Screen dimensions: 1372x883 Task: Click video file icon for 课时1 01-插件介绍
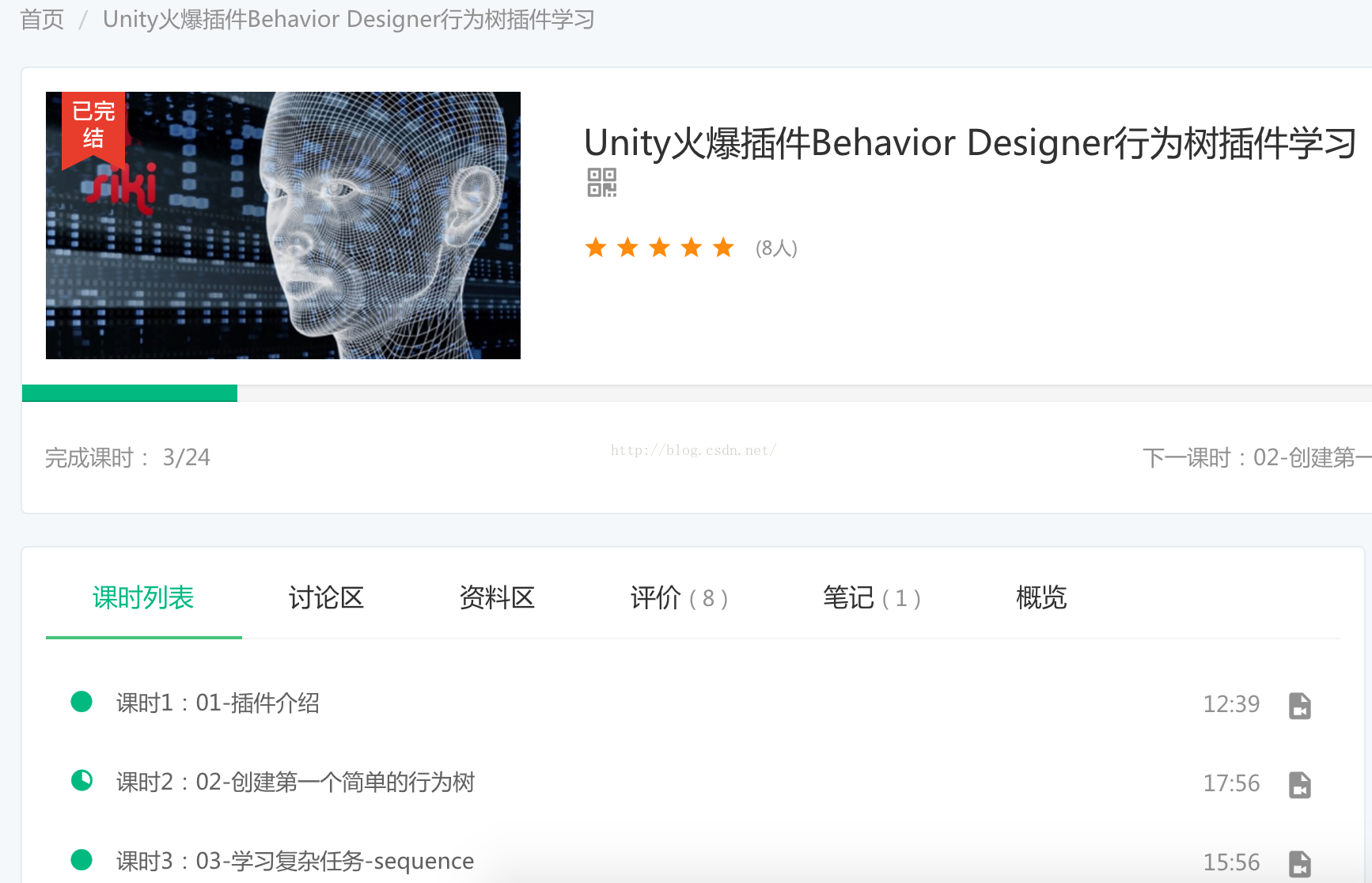(x=1300, y=705)
